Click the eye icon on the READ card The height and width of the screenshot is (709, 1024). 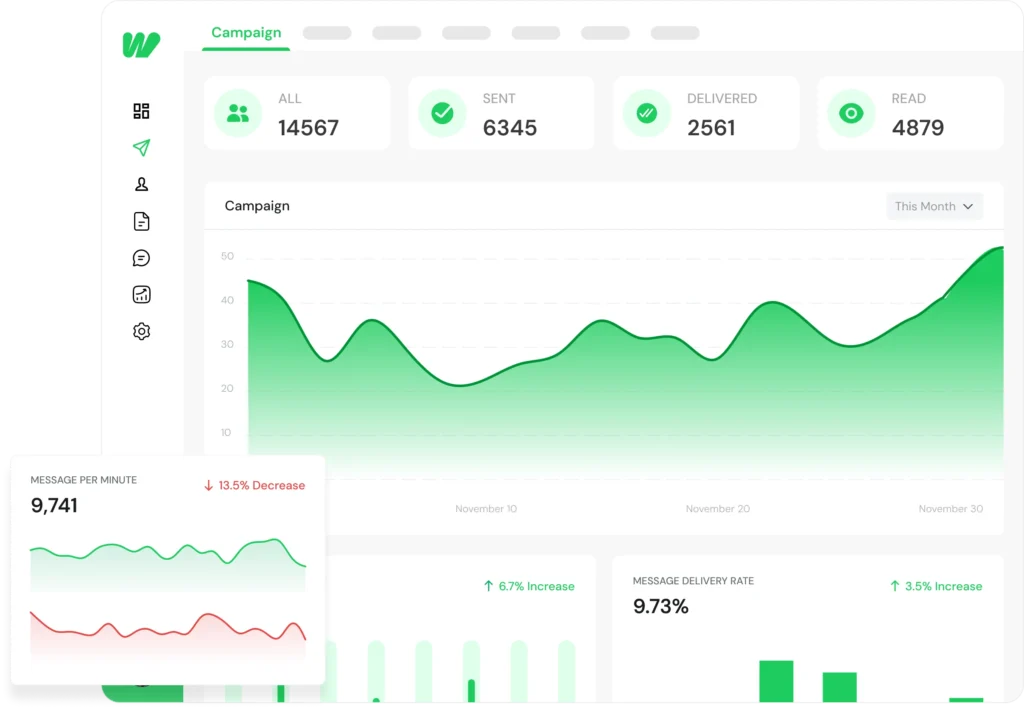[851, 114]
